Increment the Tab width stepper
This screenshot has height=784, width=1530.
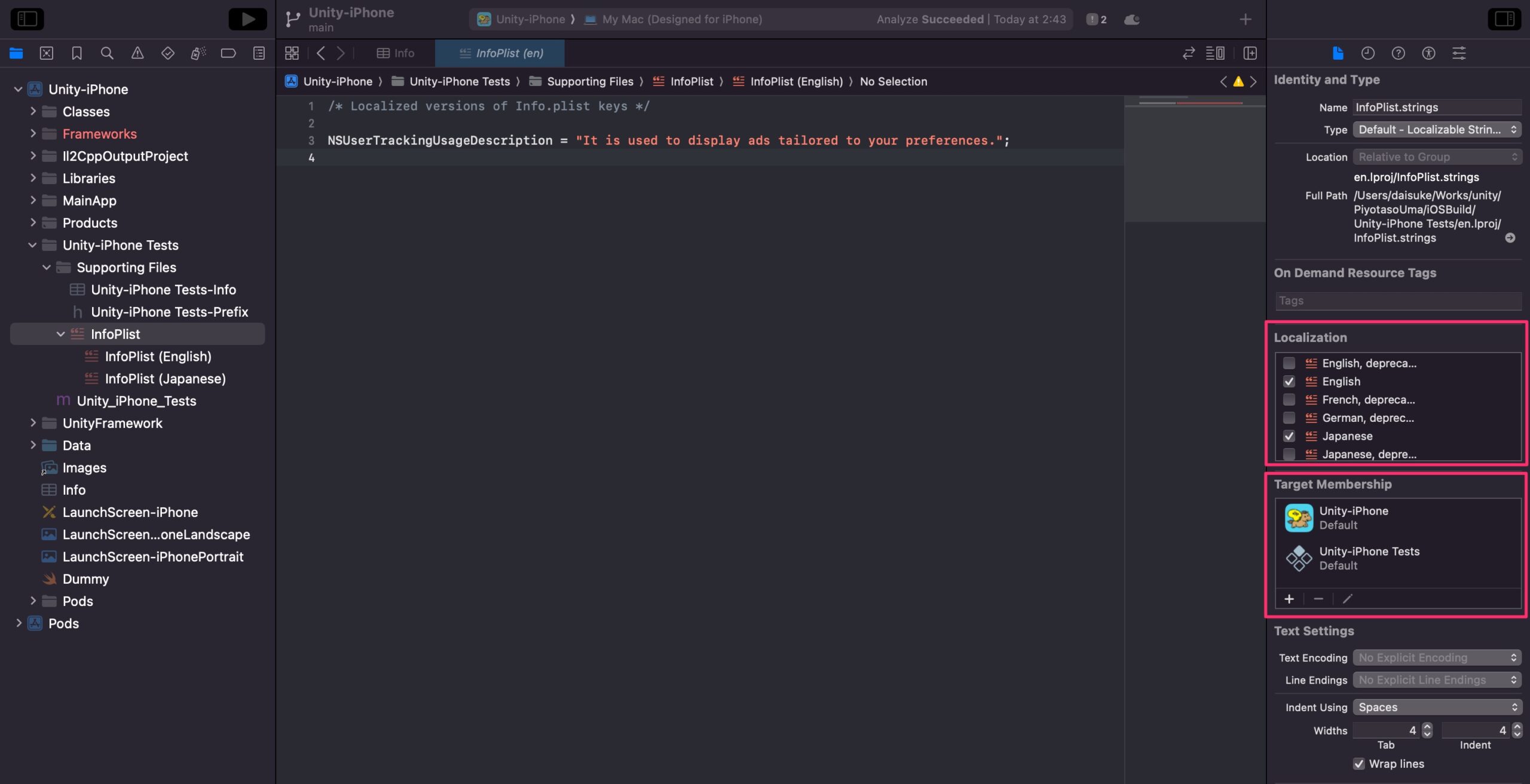(1427, 726)
